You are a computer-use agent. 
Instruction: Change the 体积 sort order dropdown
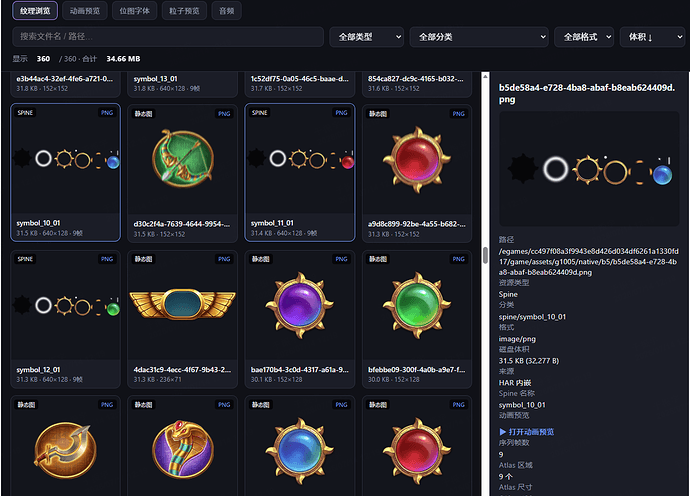(652, 37)
